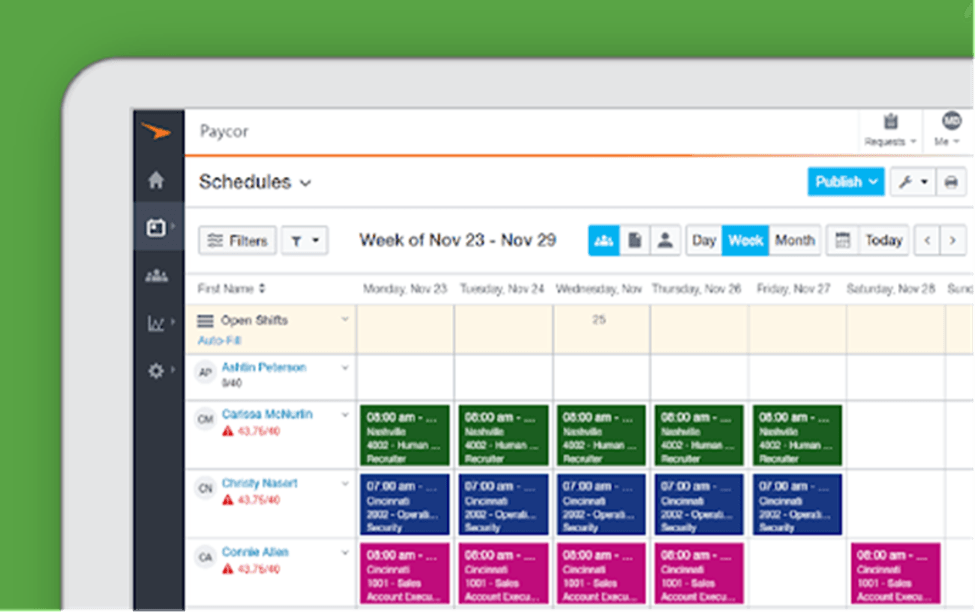This screenshot has height=614, width=979.
Task: Switch to Month view
Action: [795, 240]
